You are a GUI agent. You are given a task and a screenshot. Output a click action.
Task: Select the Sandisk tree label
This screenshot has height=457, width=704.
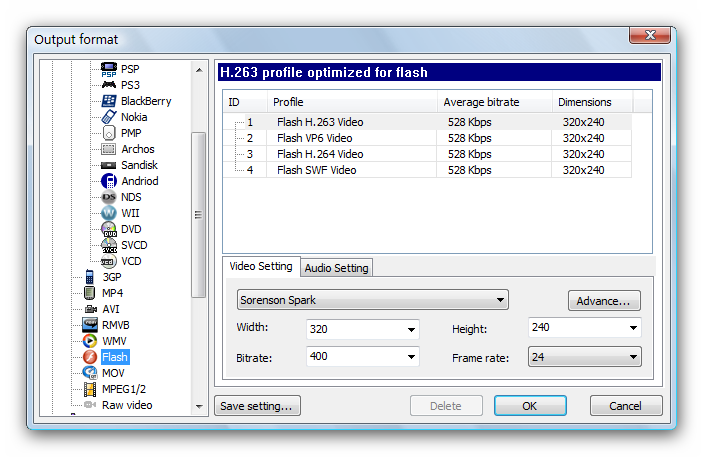pos(139,165)
